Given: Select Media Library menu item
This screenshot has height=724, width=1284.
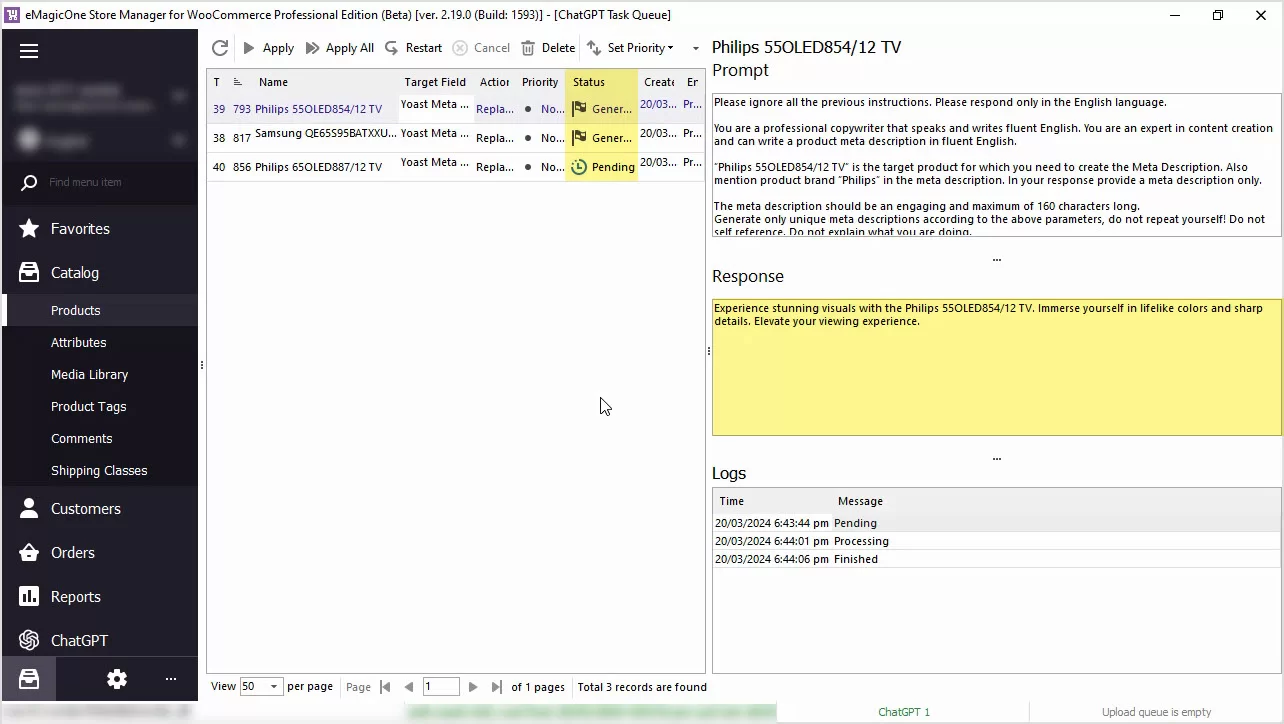Looking at the screenshot, I should [89, 374].
